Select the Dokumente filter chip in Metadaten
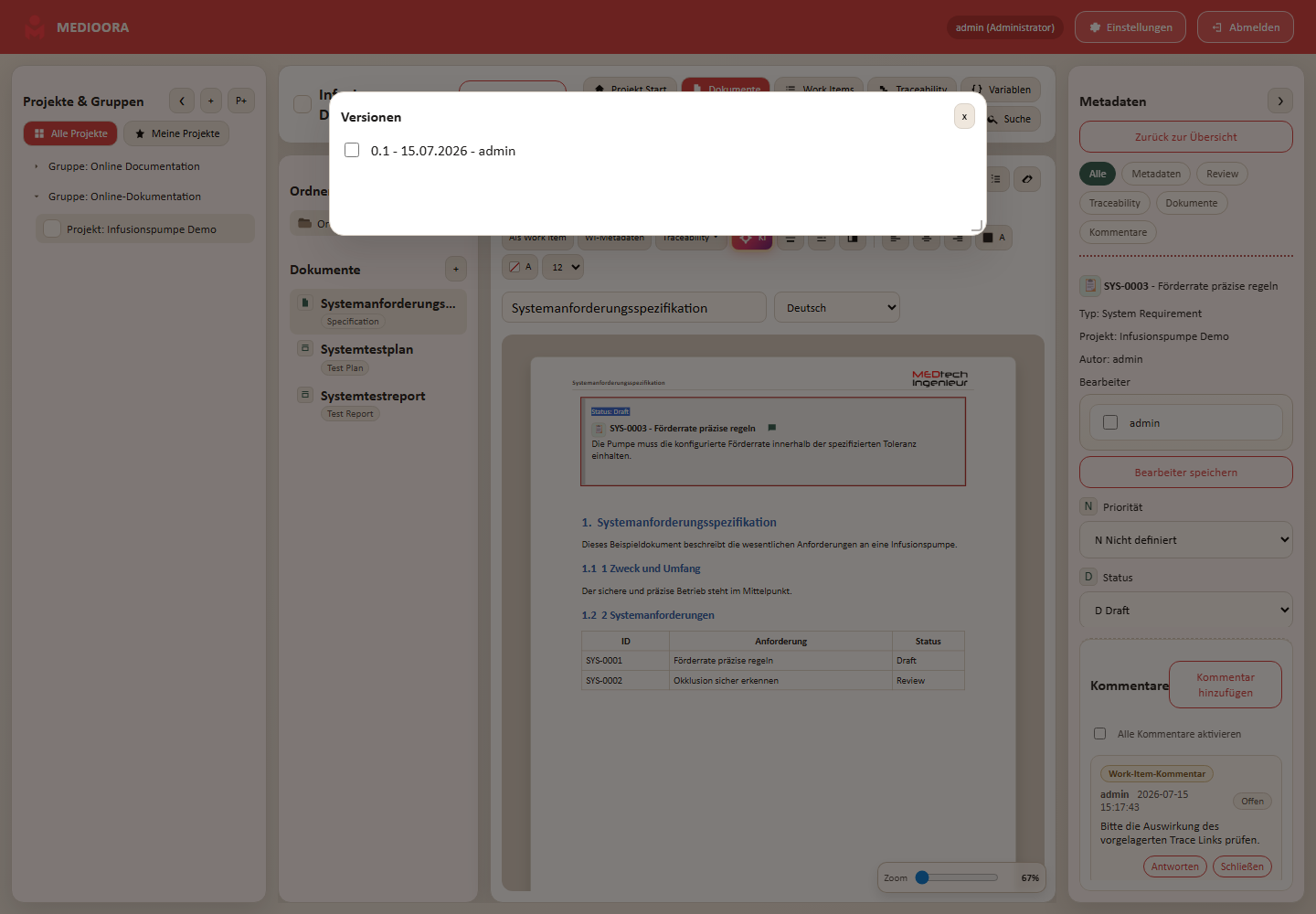Screen dimensions: 1316x914 point(1192,203)
